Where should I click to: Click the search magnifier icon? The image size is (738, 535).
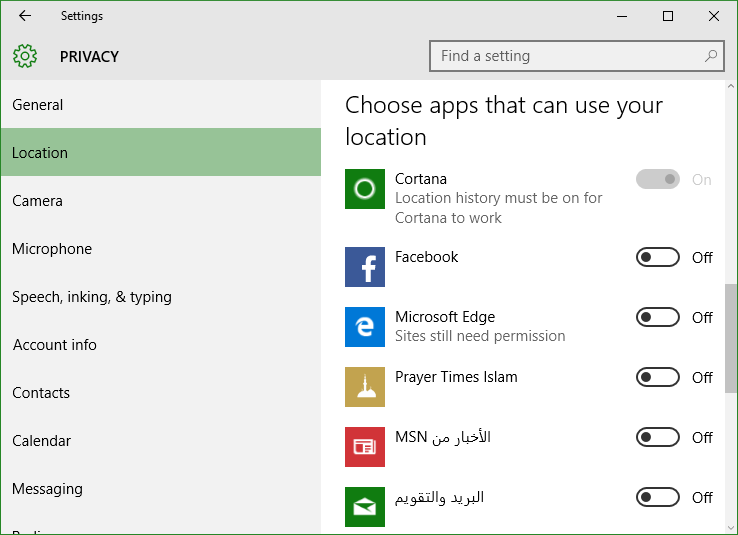[x=711, y=56]
